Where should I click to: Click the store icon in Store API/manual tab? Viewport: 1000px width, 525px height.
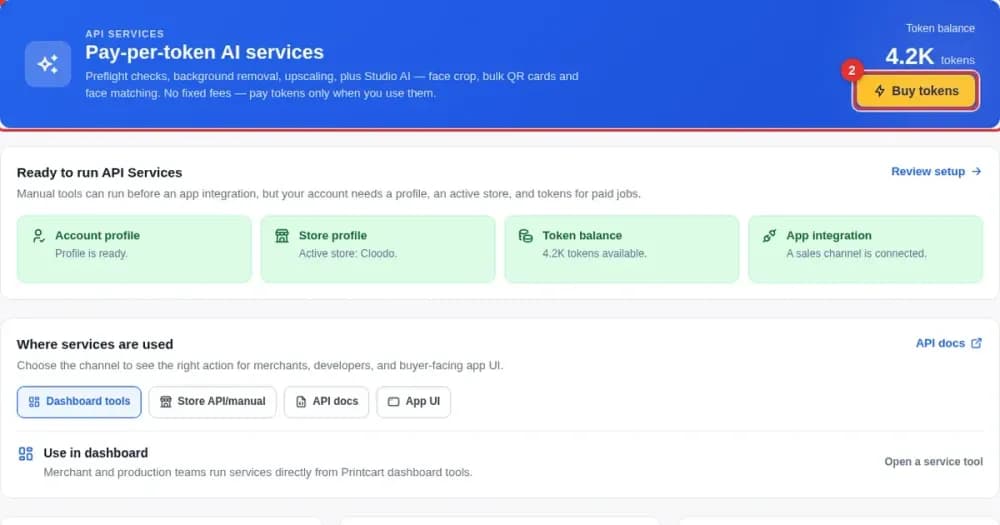[166, 402]
